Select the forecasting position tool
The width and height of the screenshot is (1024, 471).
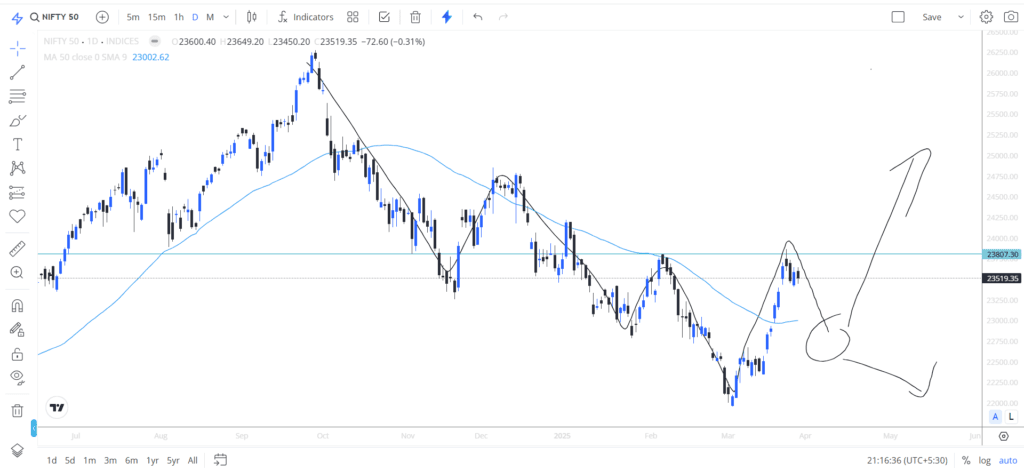coord(18,193)
